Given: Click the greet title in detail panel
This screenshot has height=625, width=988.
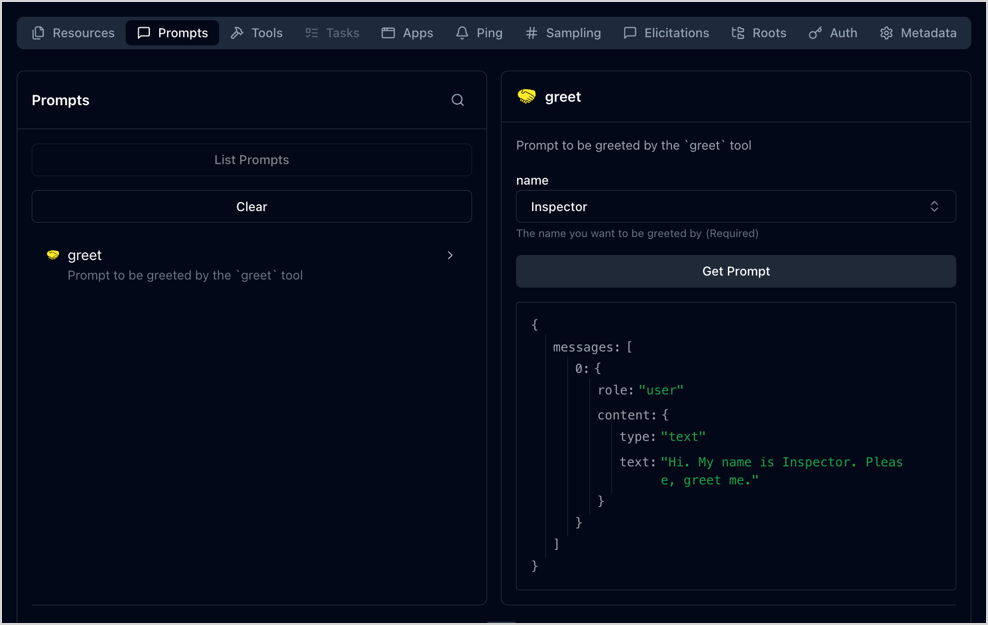Looking at the screenshot, I should tap(563, 96).
